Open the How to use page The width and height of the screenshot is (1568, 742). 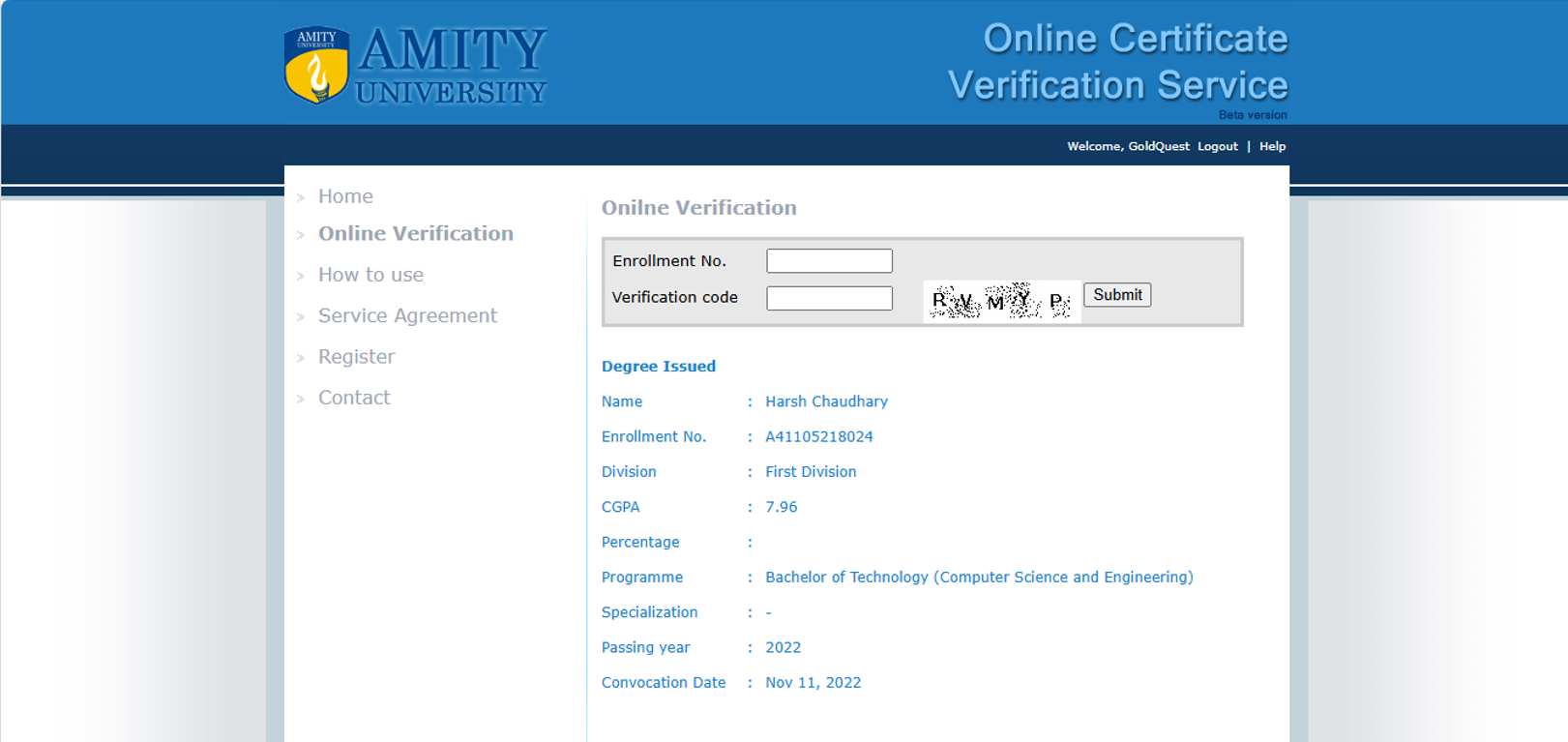(x=370, y=276)
